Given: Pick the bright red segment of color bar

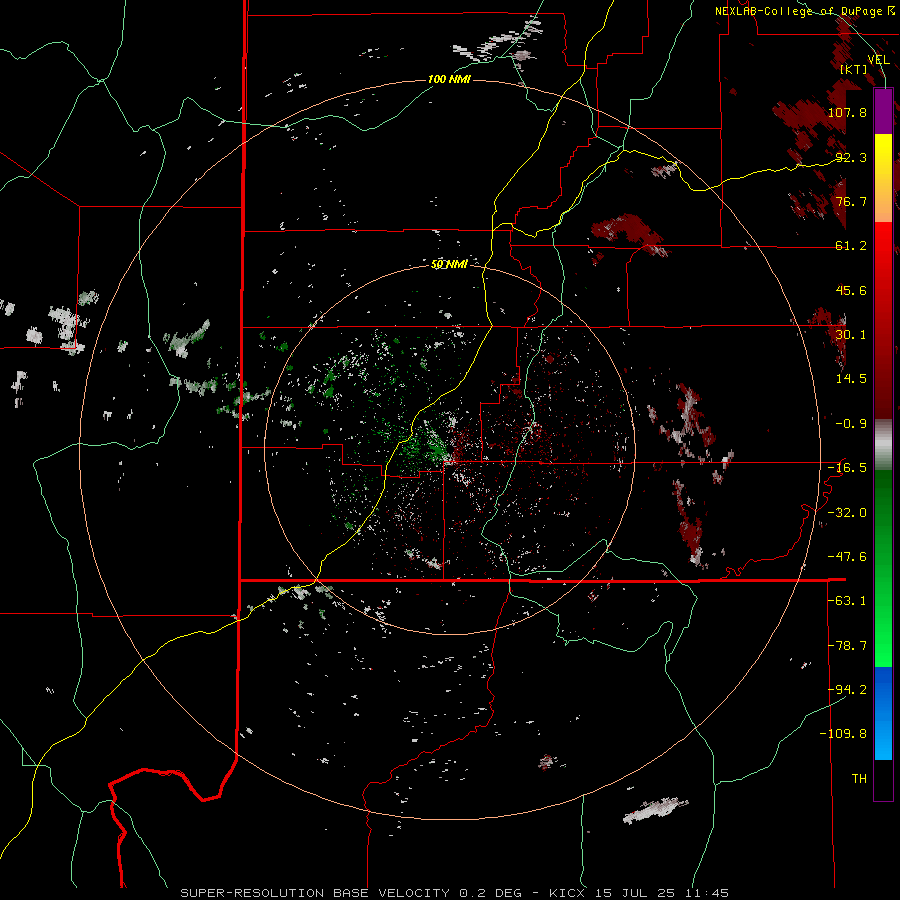Looking at the screenshot, I should pyautogui.click(x=883, y=255).
